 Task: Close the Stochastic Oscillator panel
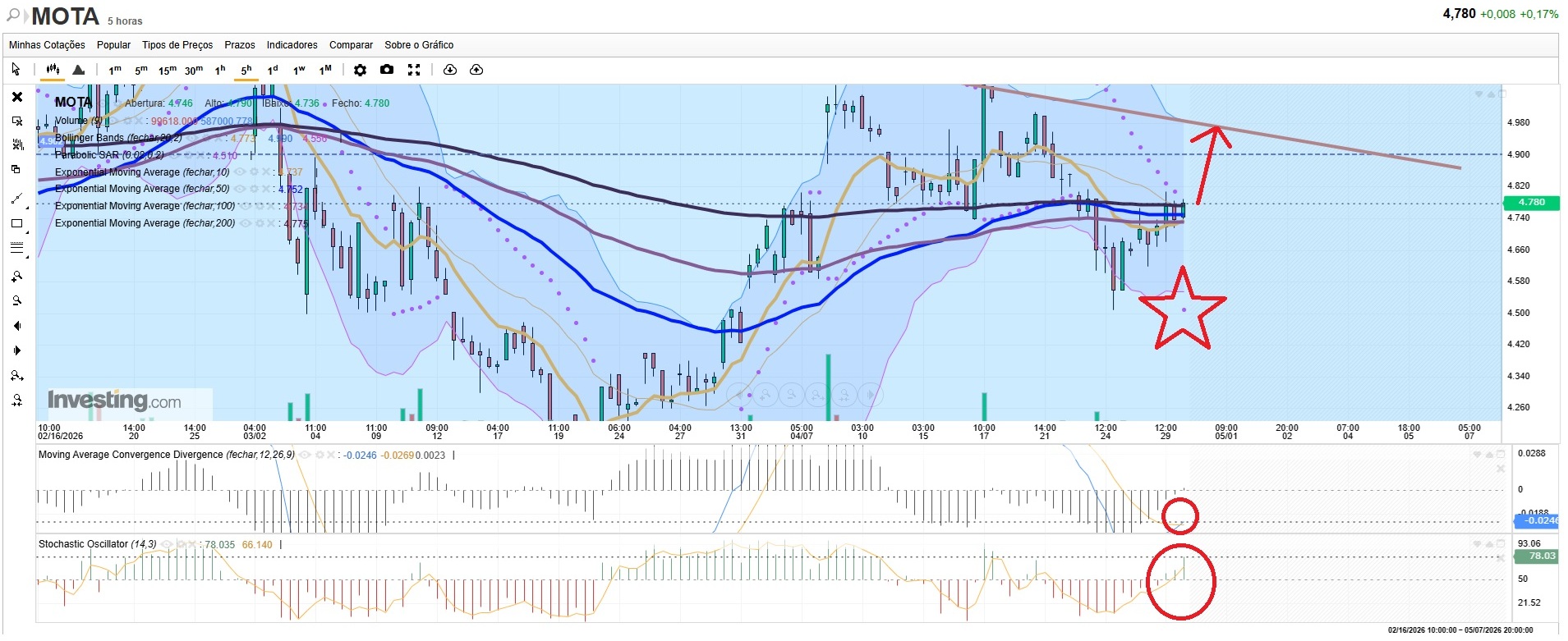(1501, 558)
